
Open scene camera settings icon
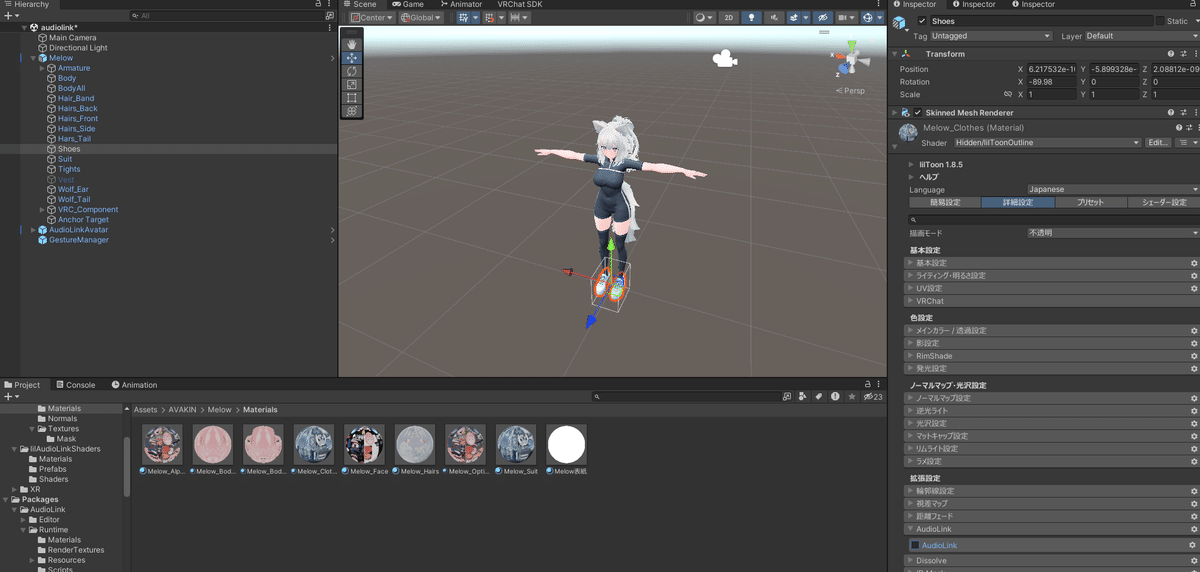pos(847,18)
